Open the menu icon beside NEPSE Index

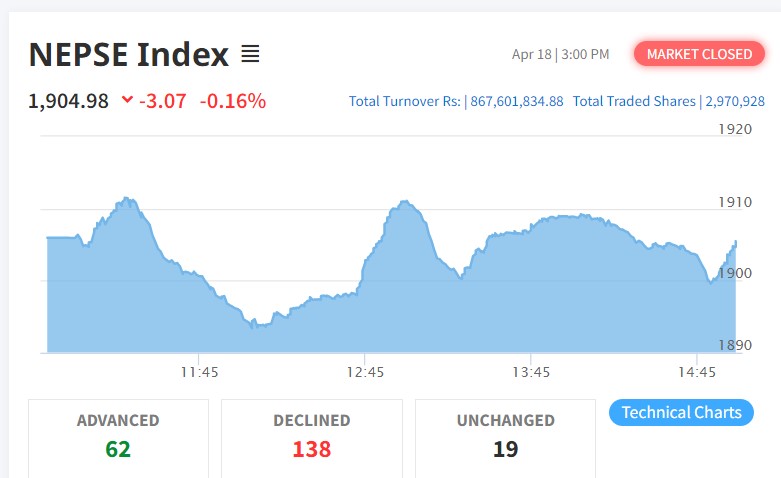(250, 53)
